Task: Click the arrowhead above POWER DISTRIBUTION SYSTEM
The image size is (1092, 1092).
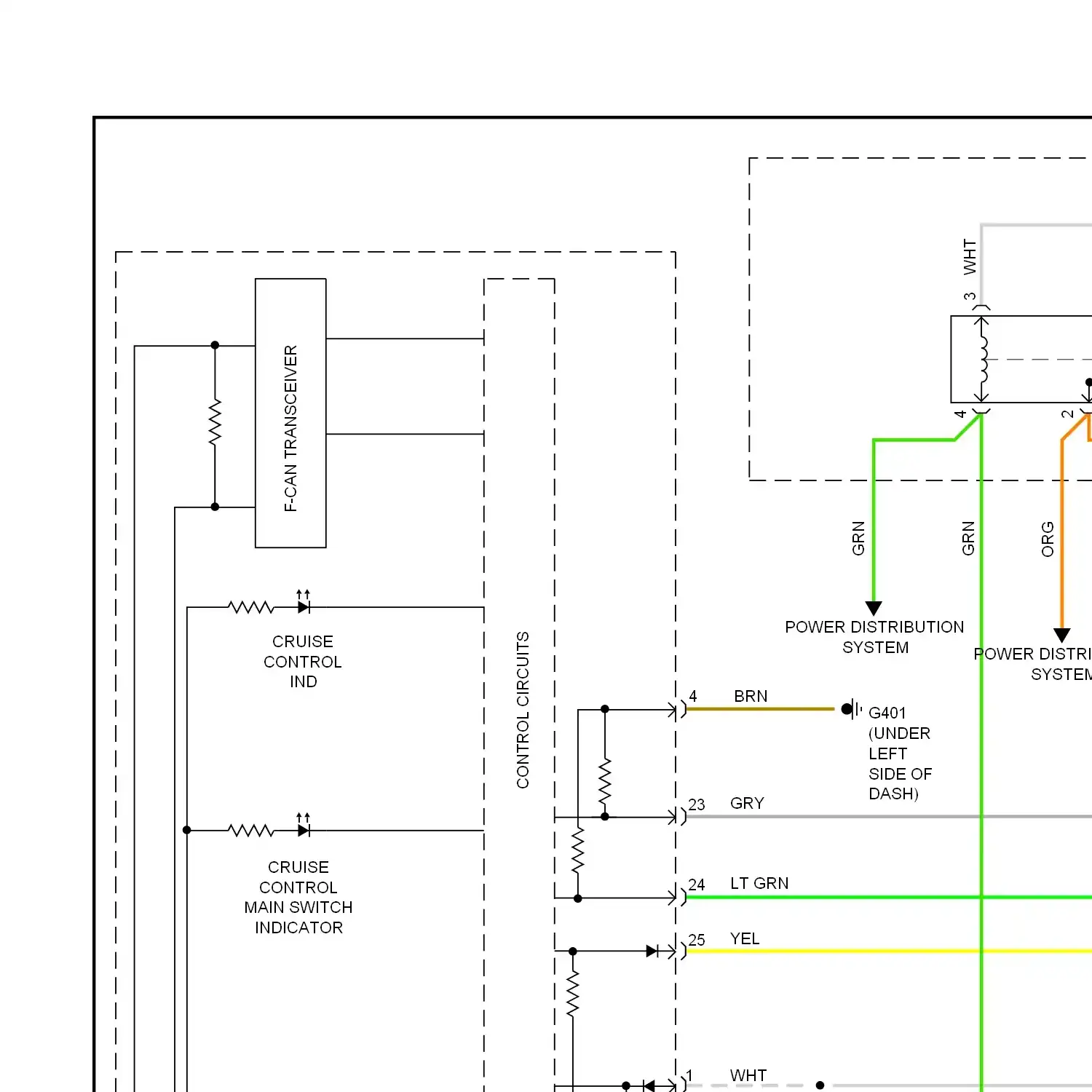Action: coord(874,609)
